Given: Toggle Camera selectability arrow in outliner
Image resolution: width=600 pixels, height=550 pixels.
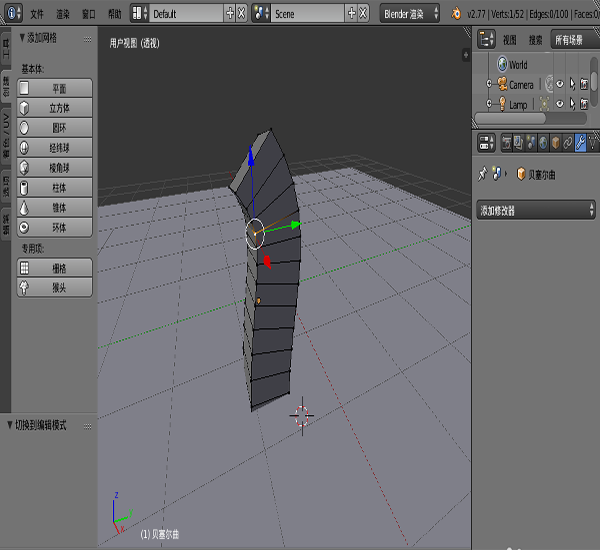Looking at the screenshot, I should [x=572, y=85].
